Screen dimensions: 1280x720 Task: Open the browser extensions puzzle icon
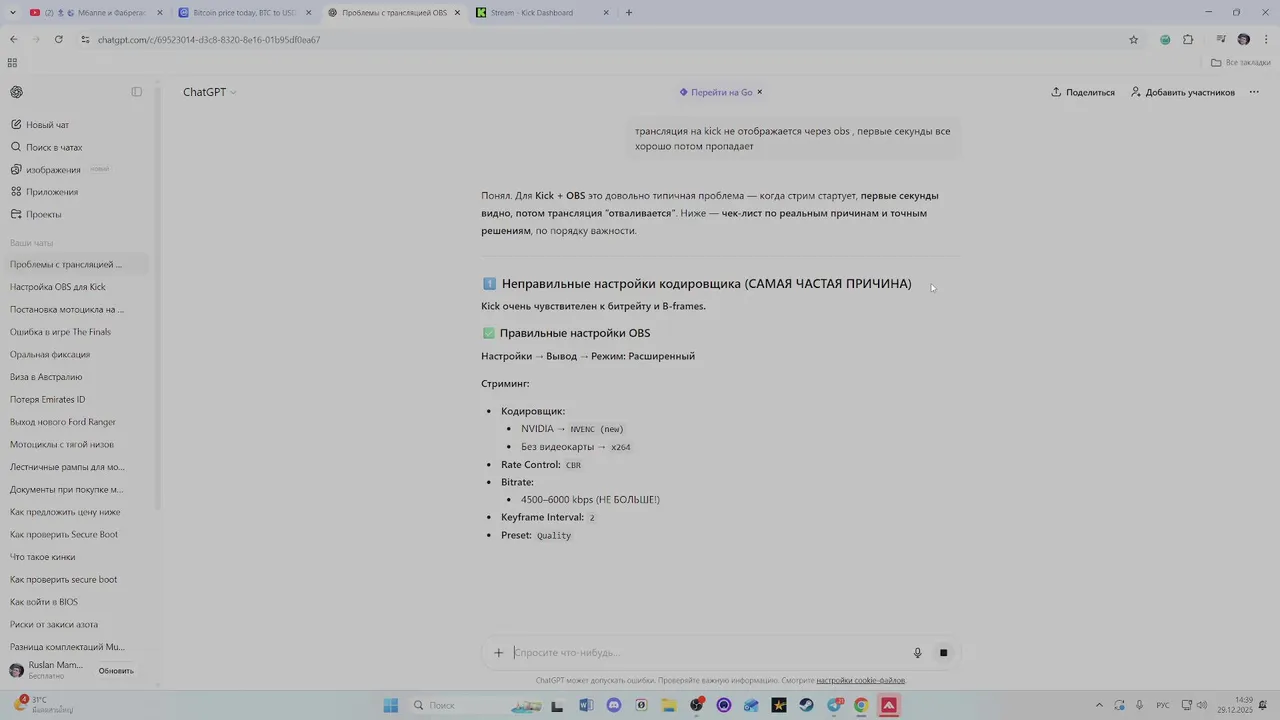point(1188,40)
